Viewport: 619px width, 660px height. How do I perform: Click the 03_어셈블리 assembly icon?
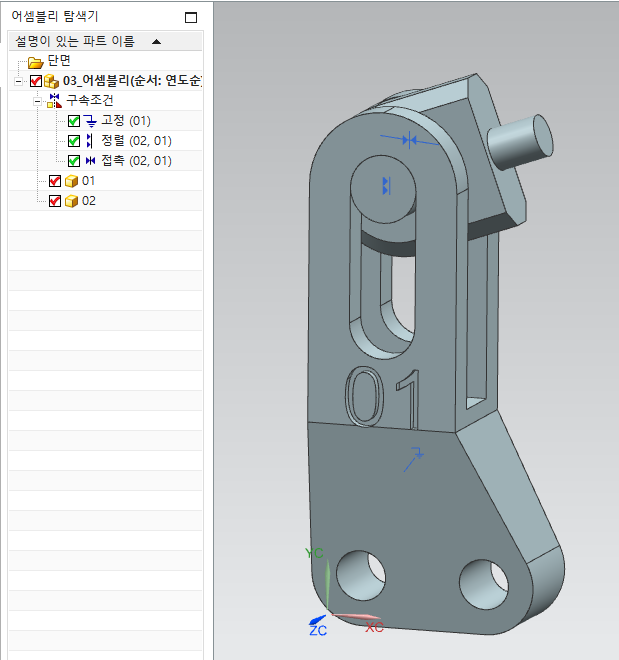click(x=50, y=81)
